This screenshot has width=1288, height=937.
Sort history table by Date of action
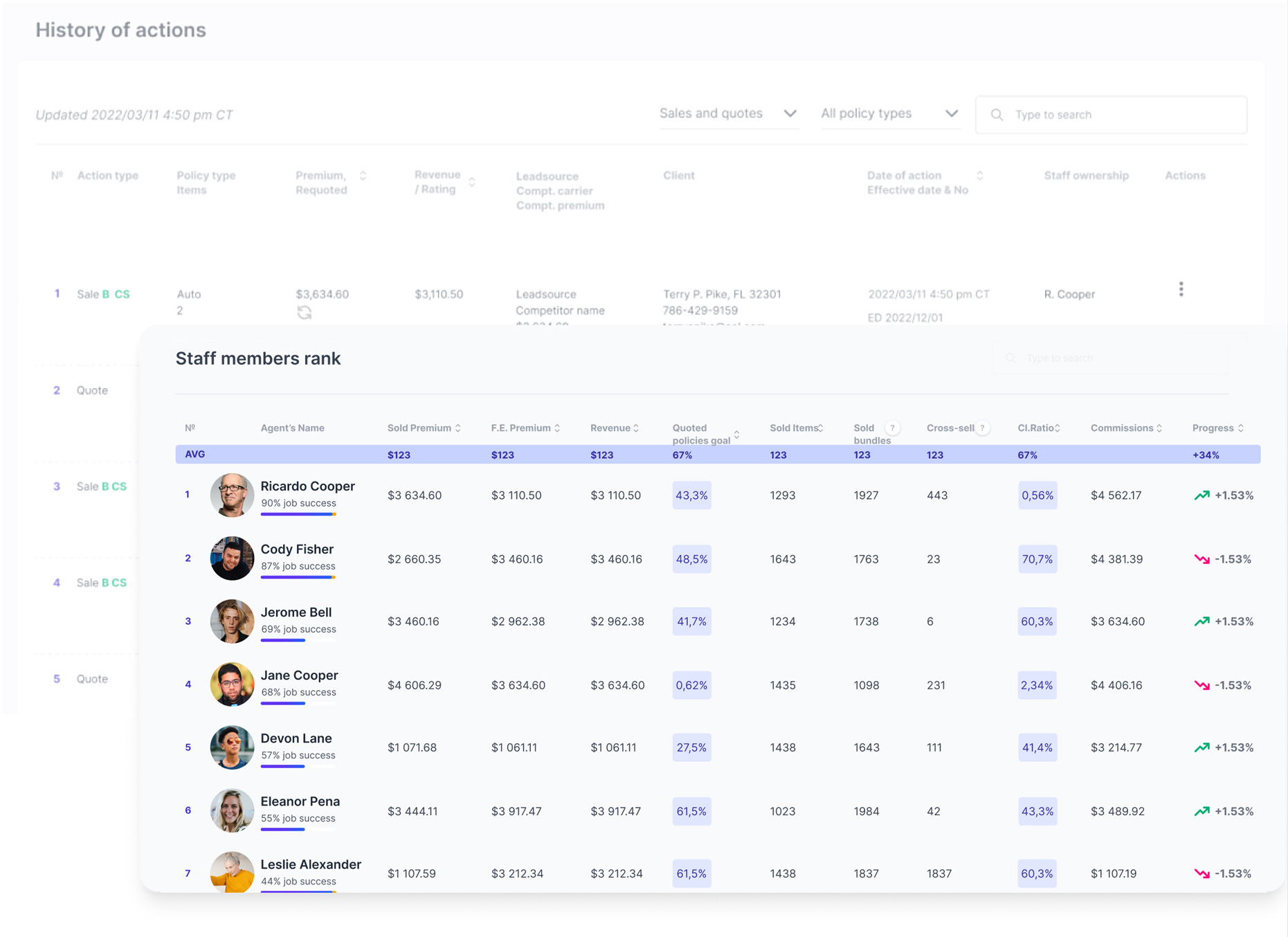tap(979, 176)
